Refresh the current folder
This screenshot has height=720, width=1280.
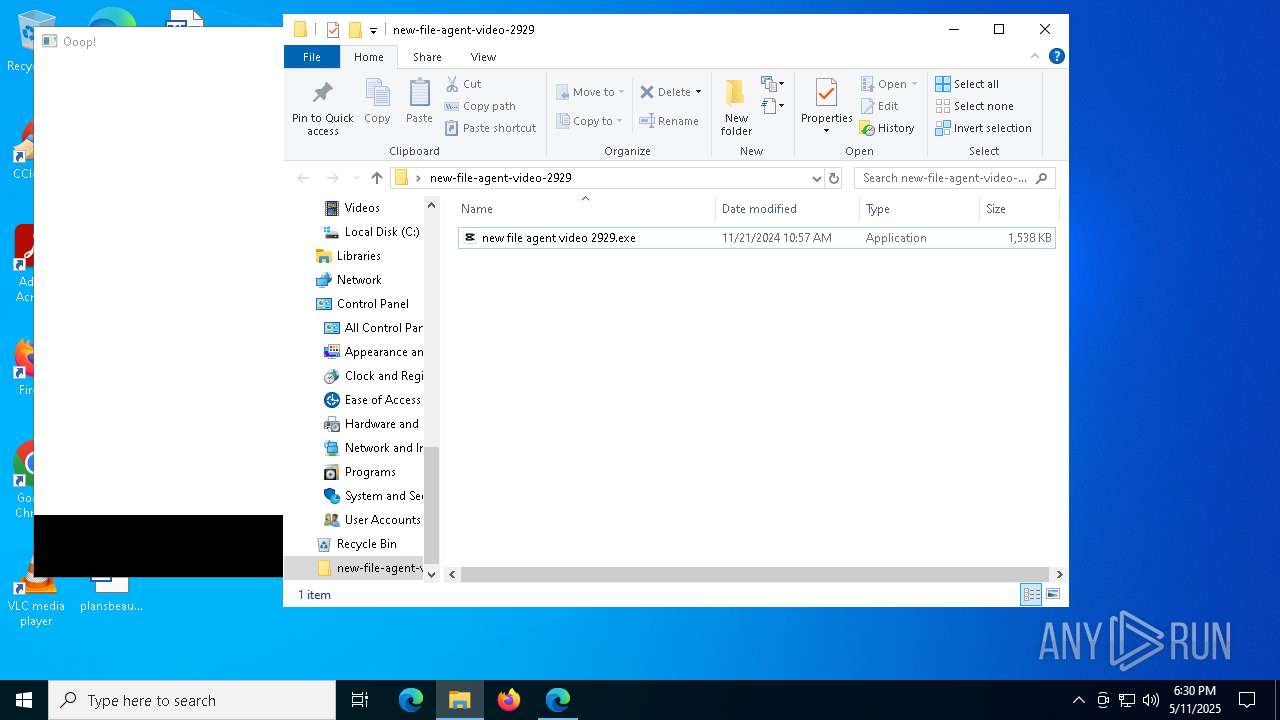point(834,178)
